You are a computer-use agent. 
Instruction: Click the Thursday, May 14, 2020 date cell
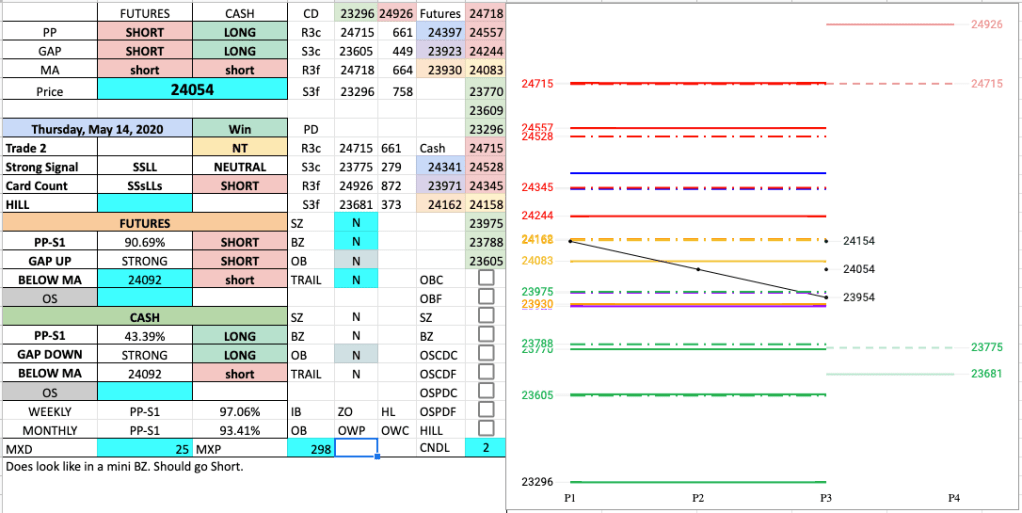pos(96,129)
